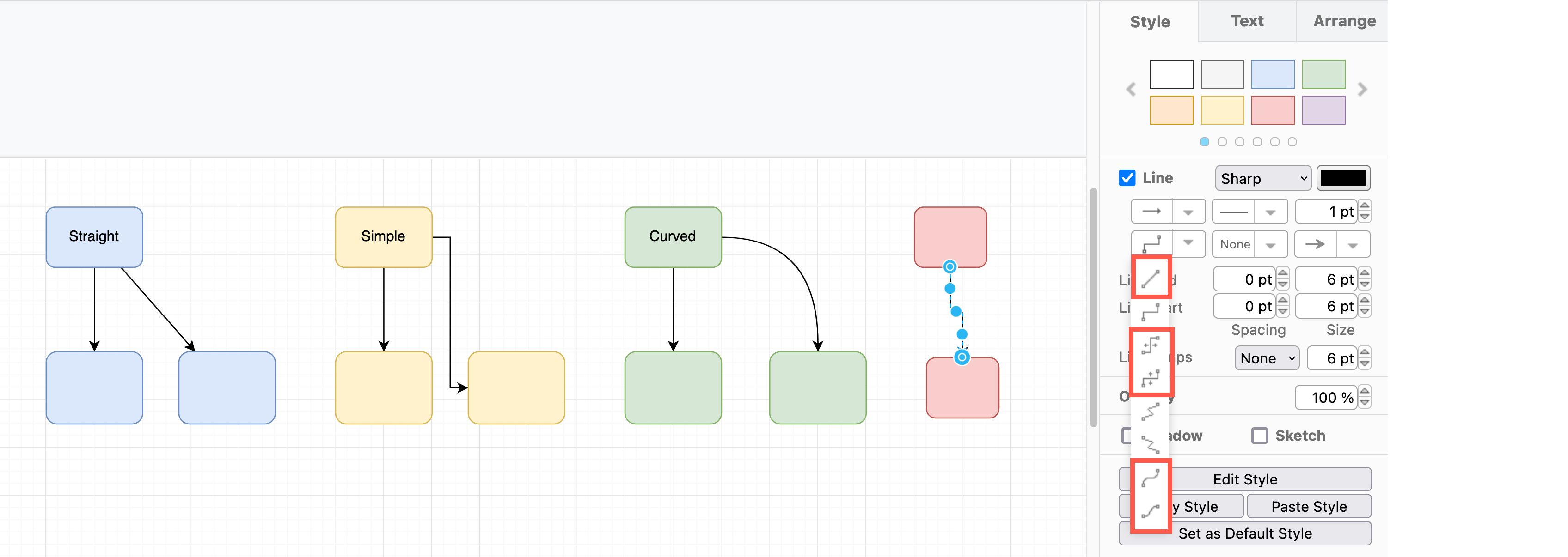Click the Edit Style button
Screen dimensions: 1568x557
pyautogui.click(x=1245, y=478)
